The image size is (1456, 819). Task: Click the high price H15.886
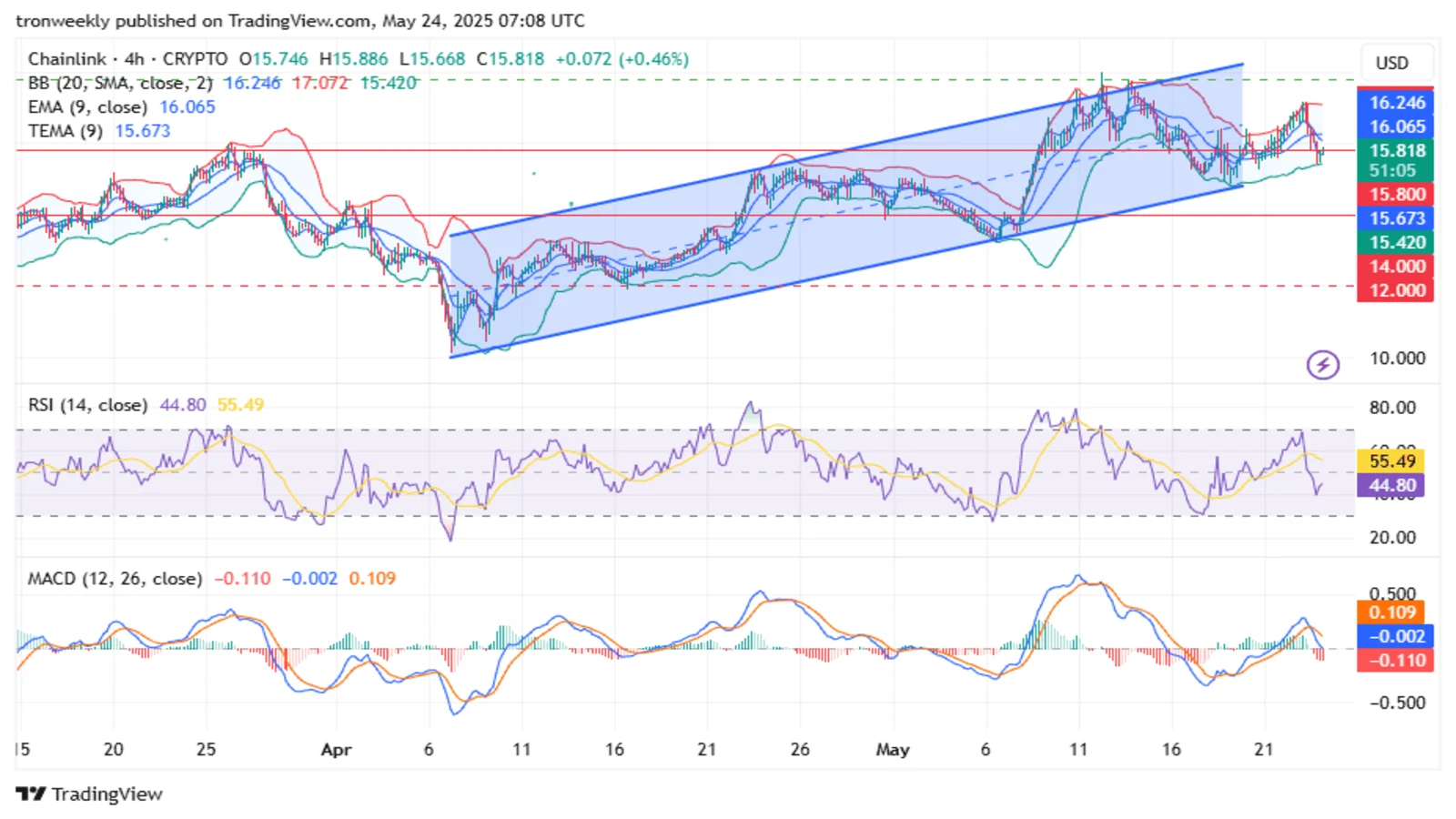[354, 59]
